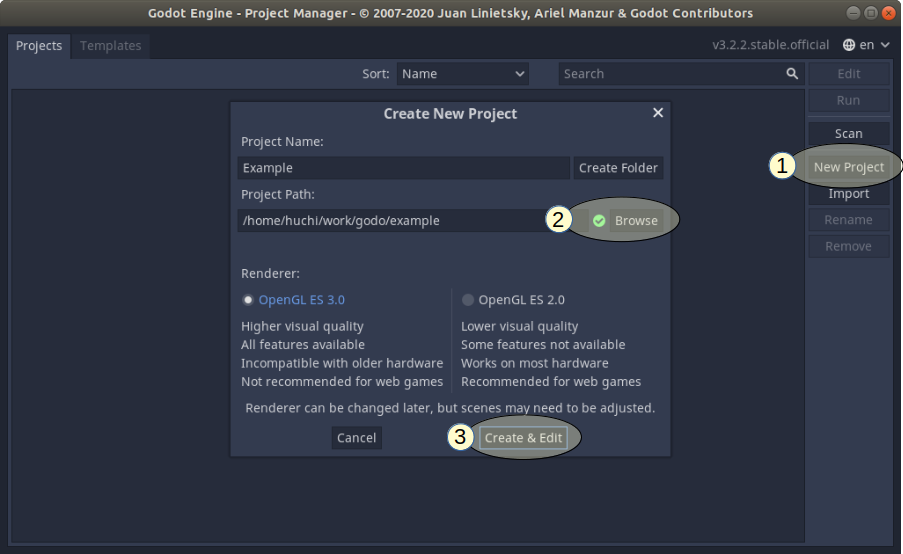903x554 pixels.
Task: Switch to the Templates tab
Action: (x=111, y=45)
